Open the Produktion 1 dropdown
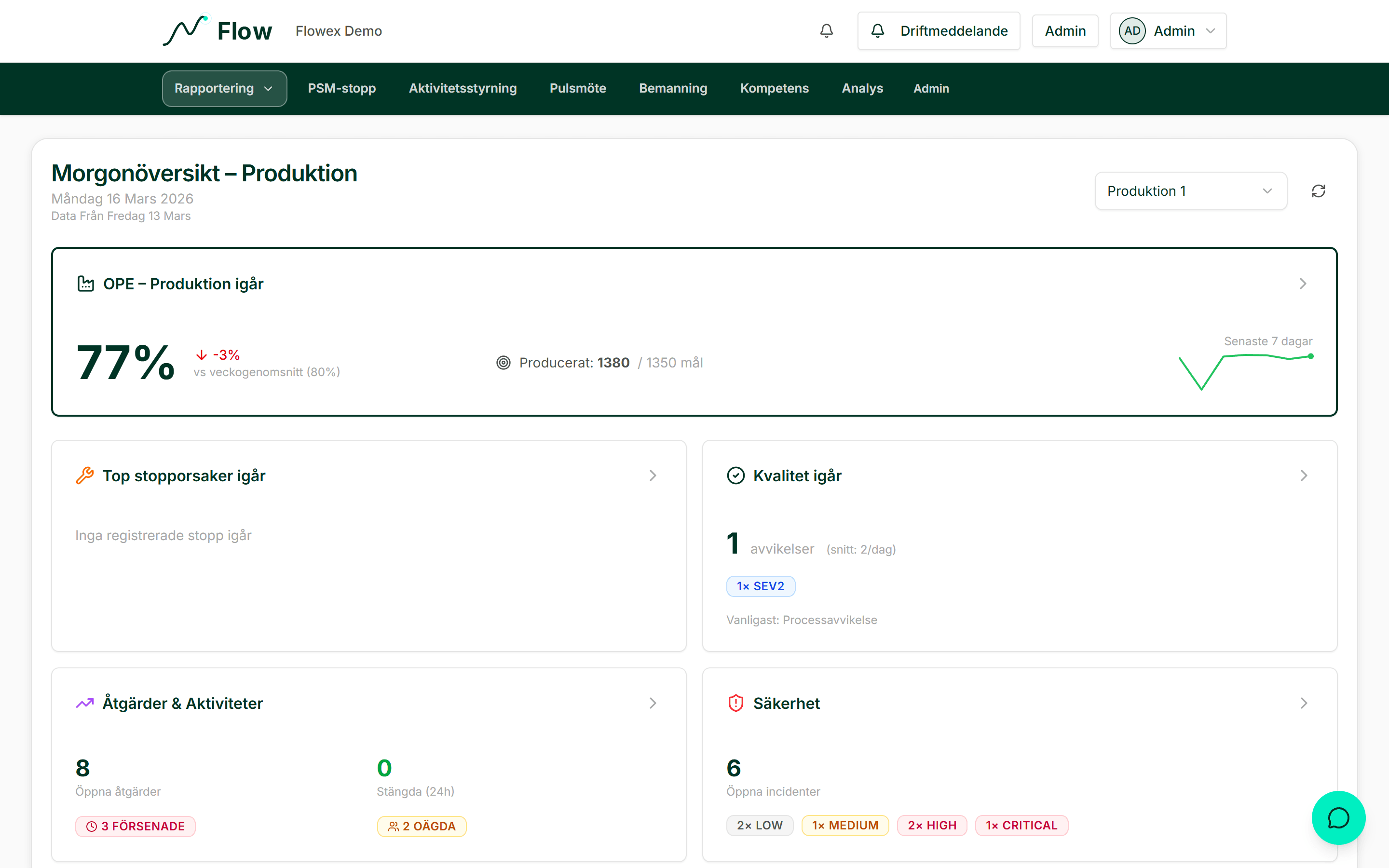 click(x=1190, y=191)
